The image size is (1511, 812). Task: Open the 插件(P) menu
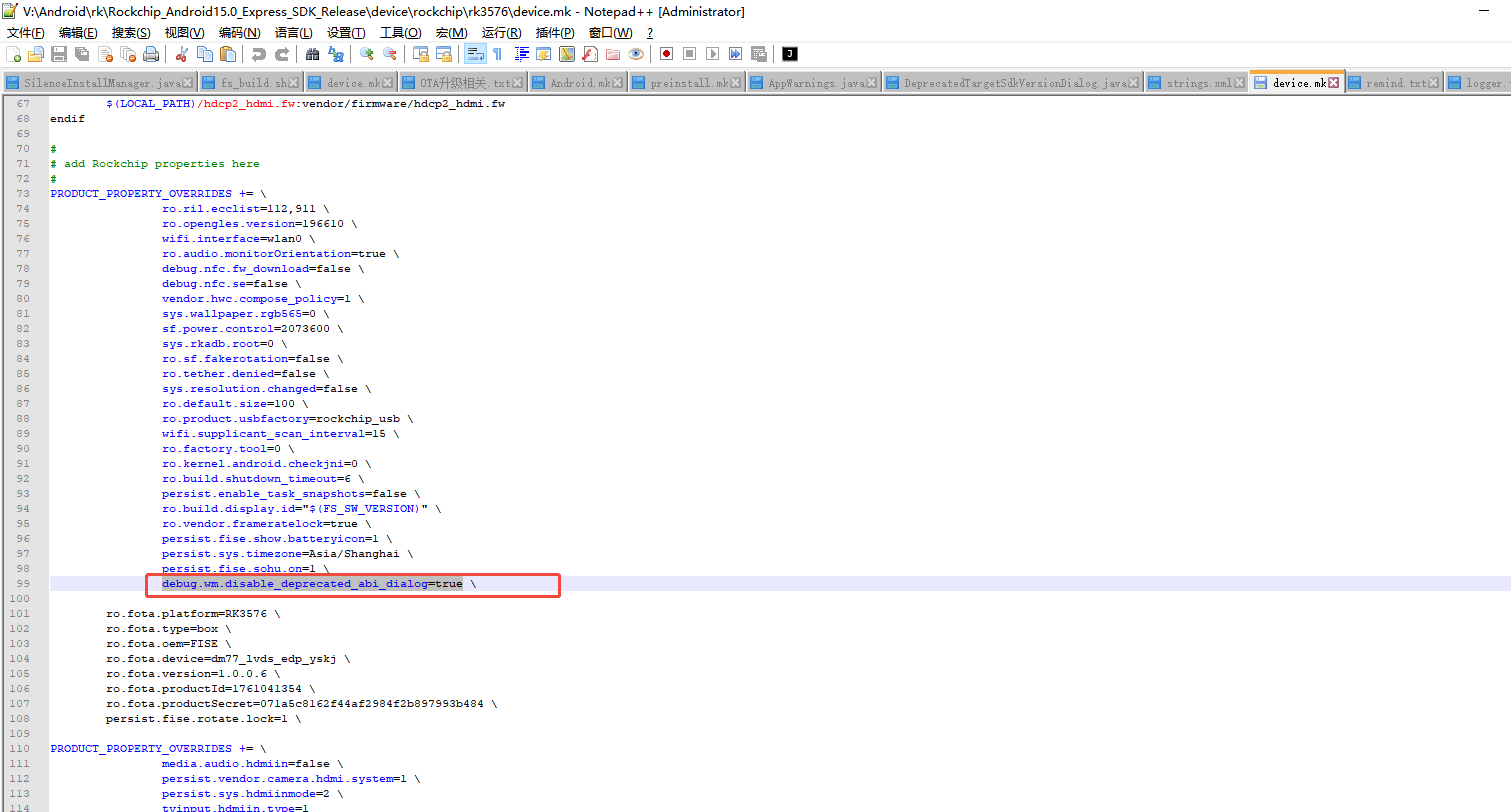(555, 33)
